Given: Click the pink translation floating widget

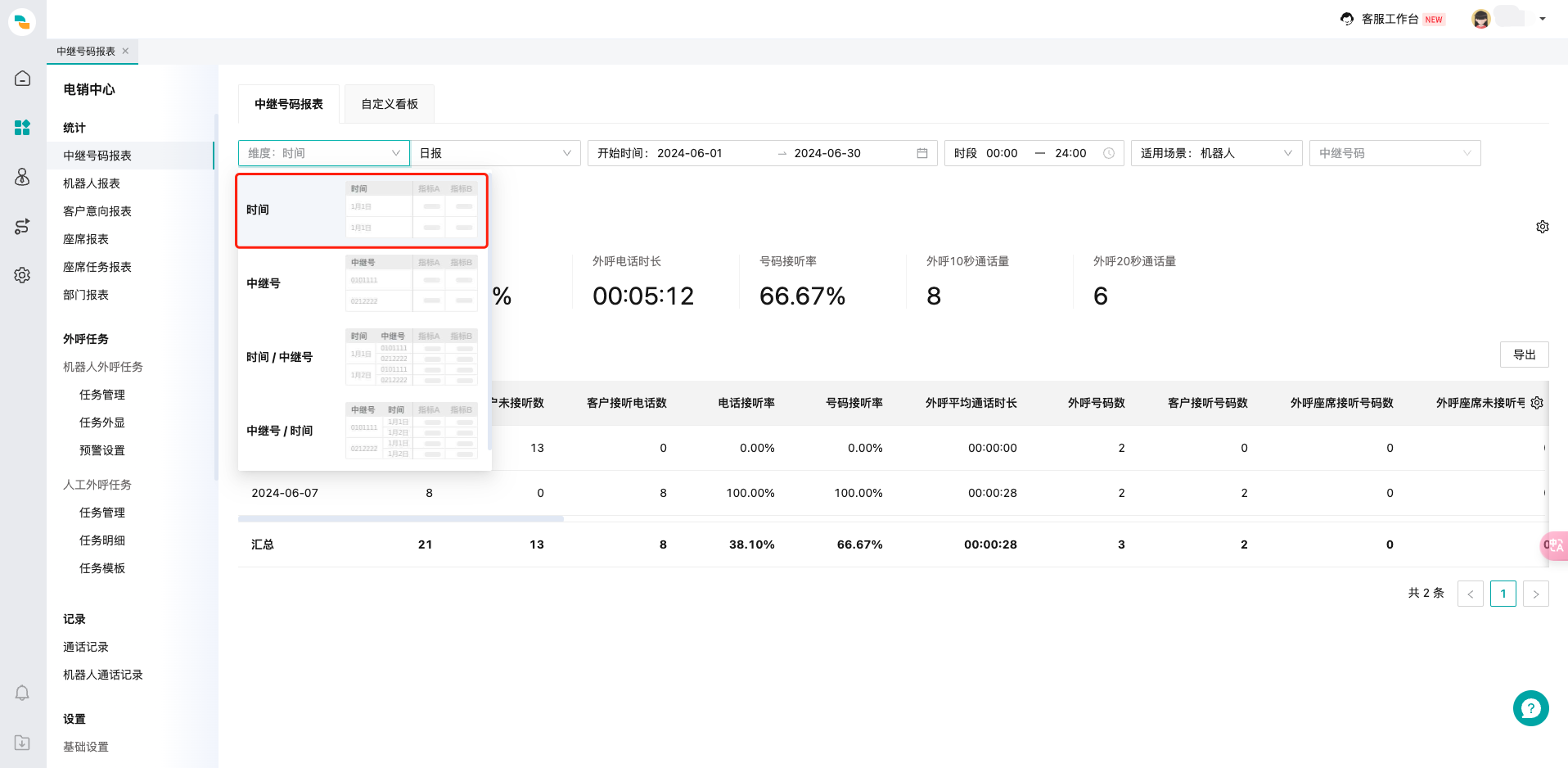Looking at the screenshot, I should (x=1554, y=545).
